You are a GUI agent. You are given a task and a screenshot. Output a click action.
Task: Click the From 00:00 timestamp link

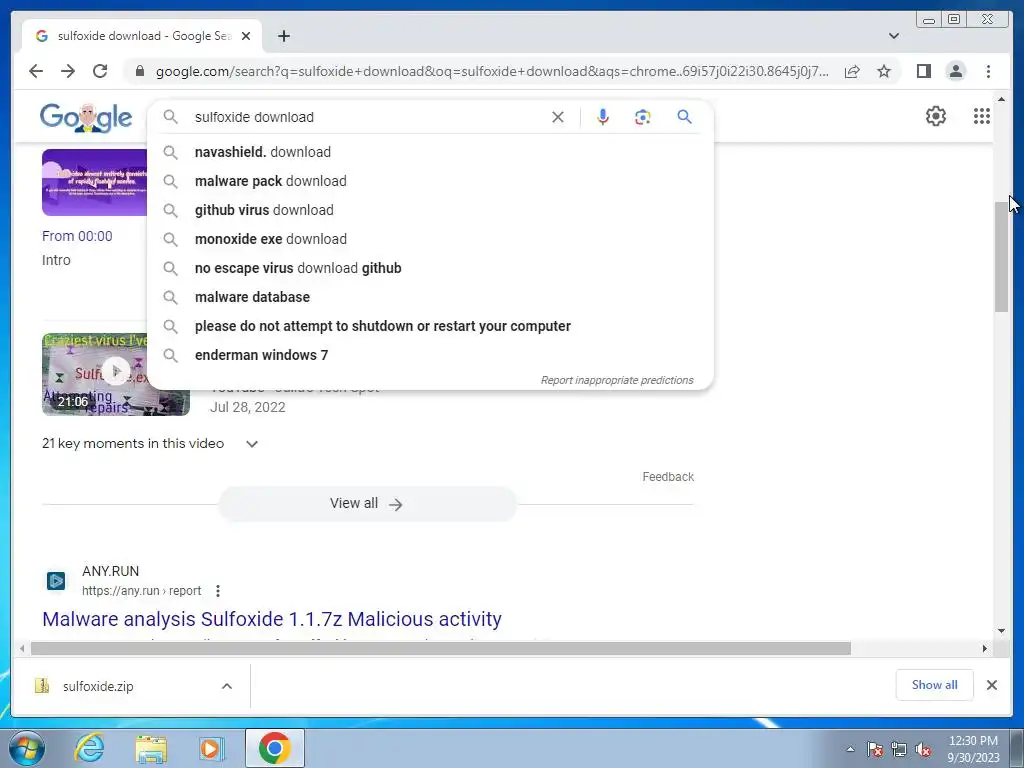[x=77, y=236]
